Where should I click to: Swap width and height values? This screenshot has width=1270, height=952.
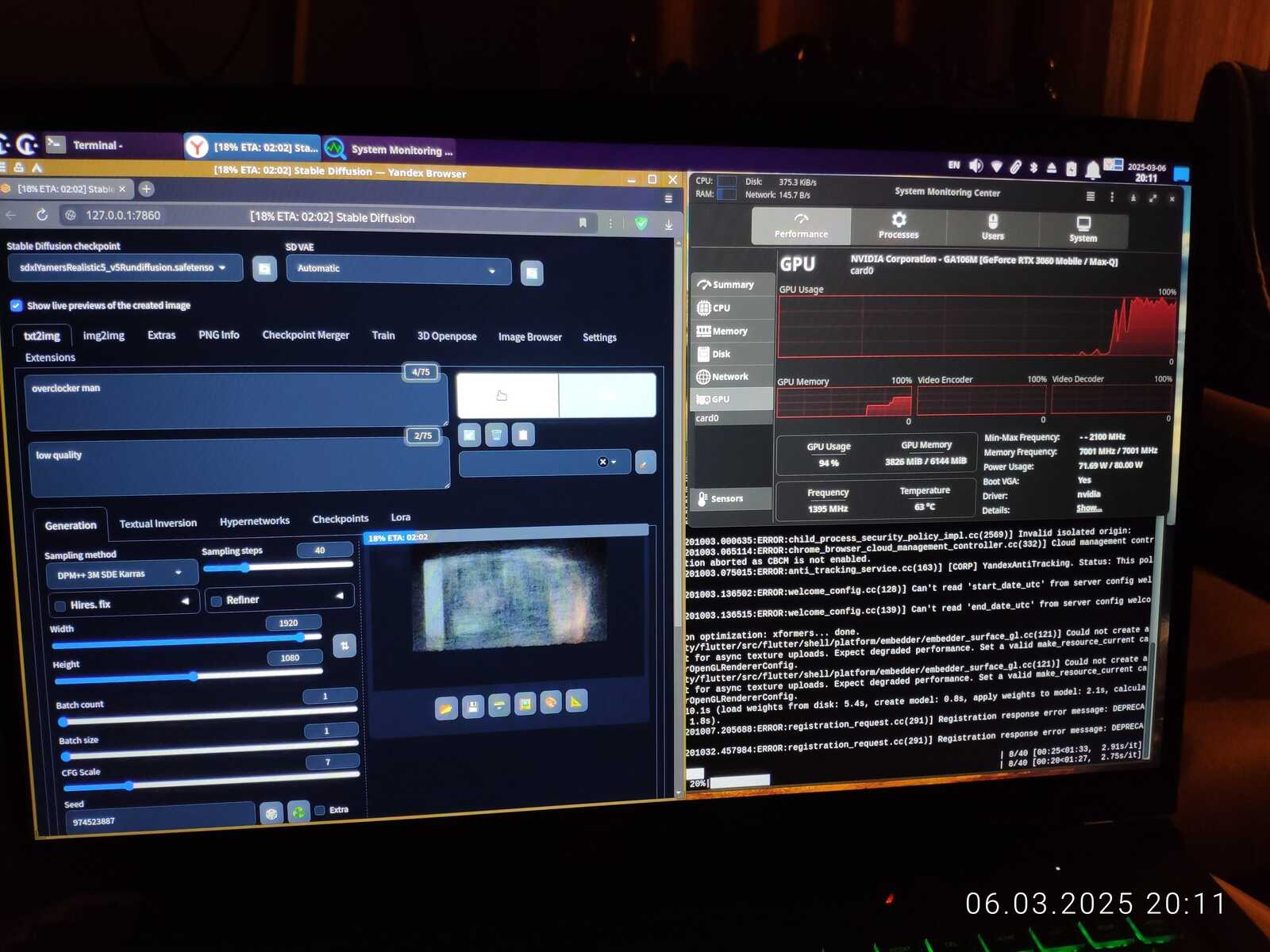click(344, 646)
